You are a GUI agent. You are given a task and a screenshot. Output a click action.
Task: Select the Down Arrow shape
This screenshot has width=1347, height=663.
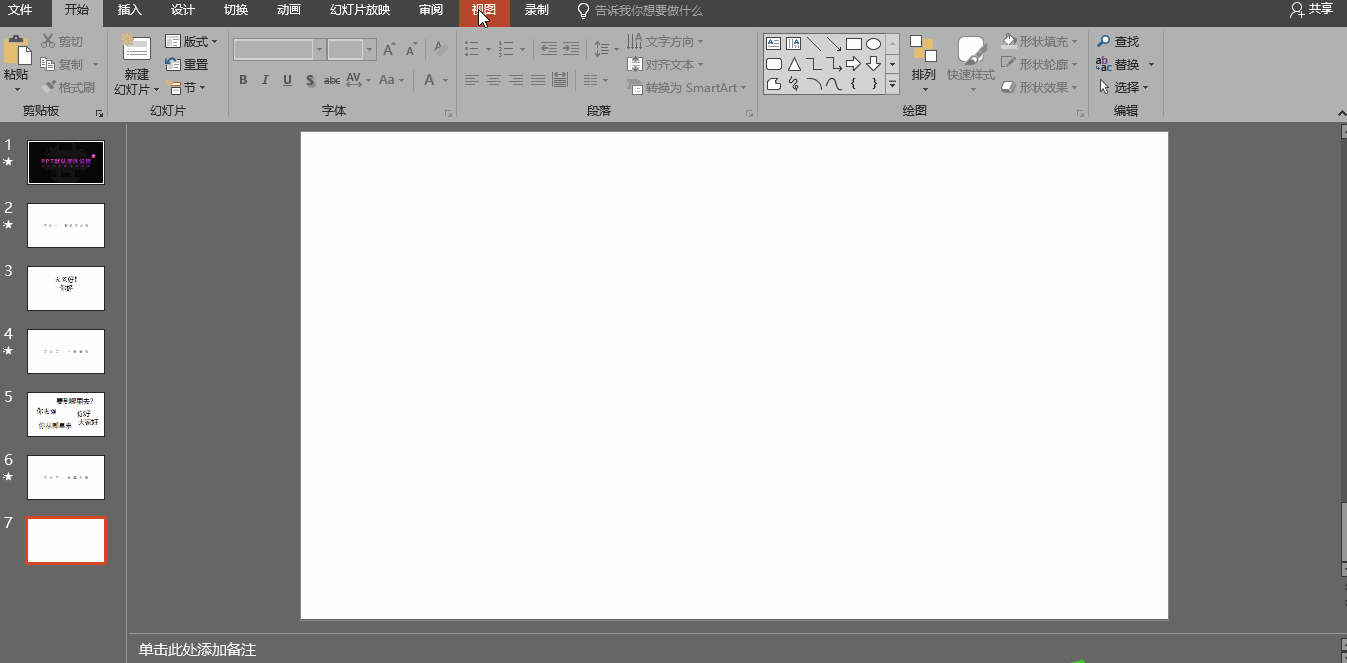coord(873,64)
